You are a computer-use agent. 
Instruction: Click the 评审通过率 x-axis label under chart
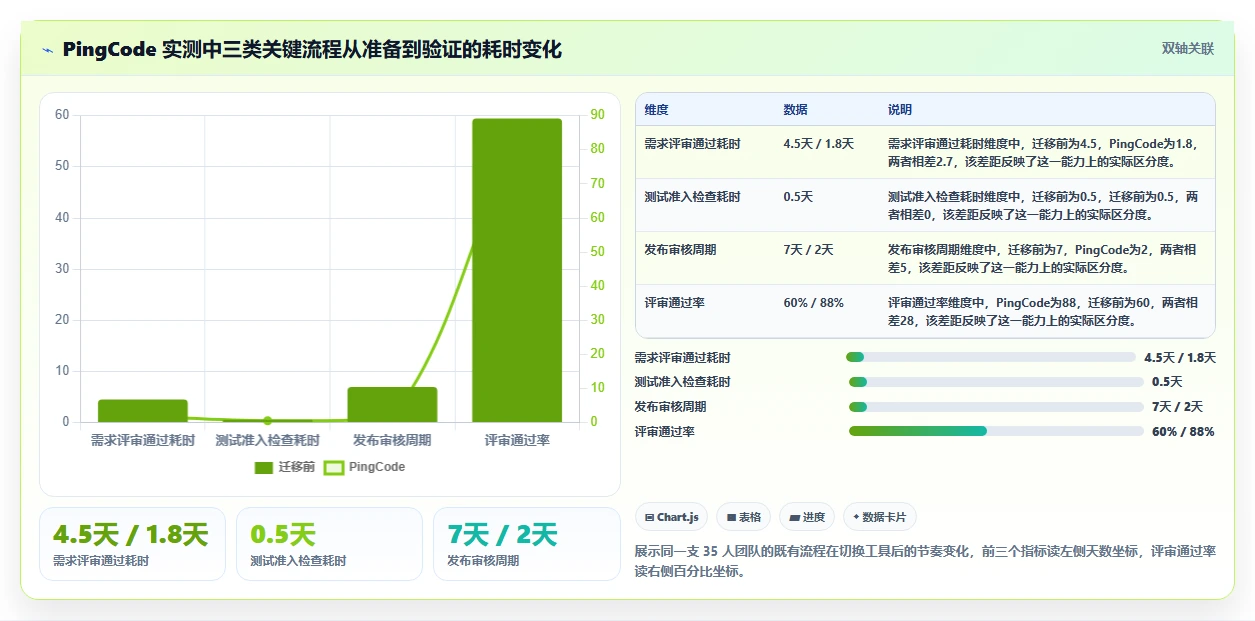pyautogui.click(x=517, y=440)
